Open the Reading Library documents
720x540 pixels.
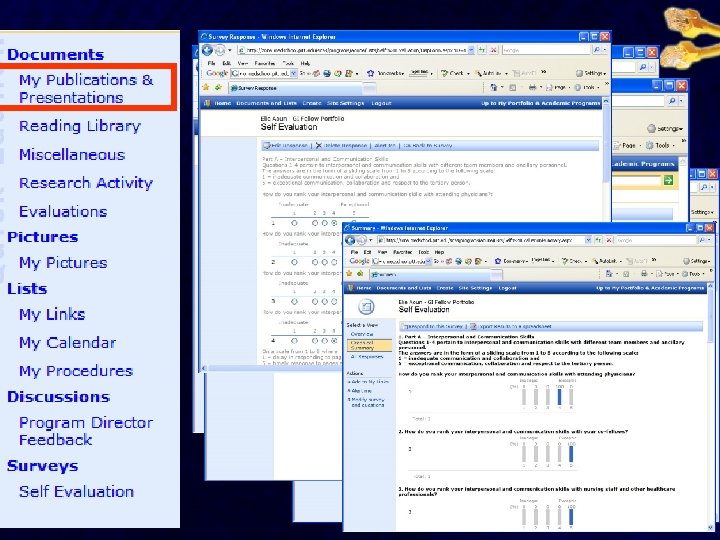pyautogui.click(x=80, y=126)
